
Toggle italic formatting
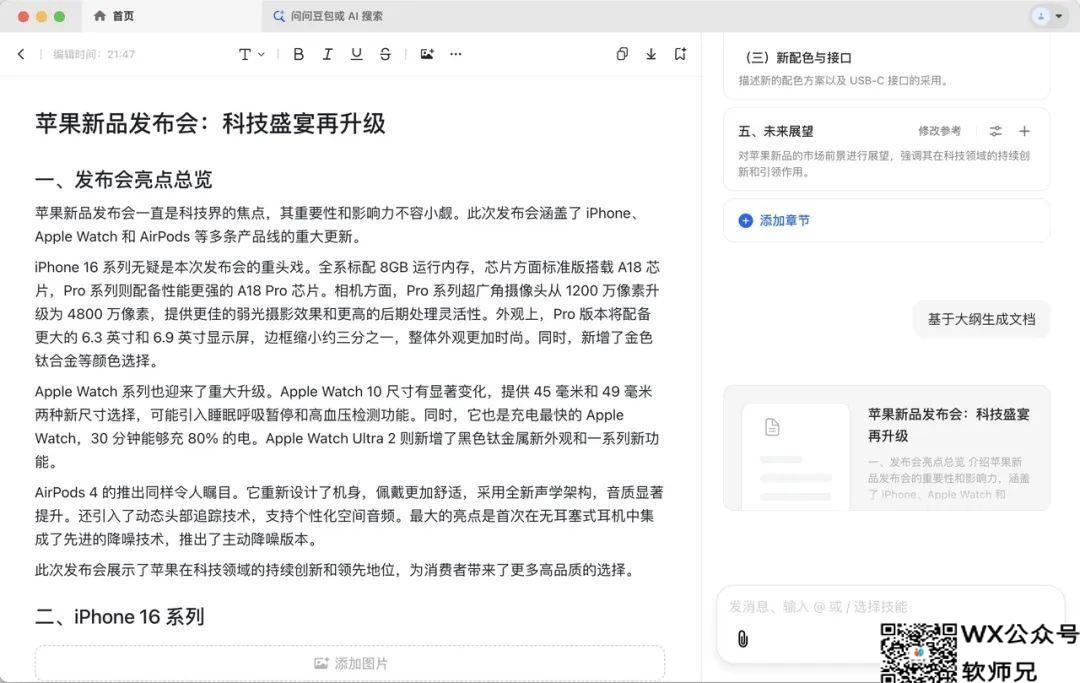[x=327, y=54]
